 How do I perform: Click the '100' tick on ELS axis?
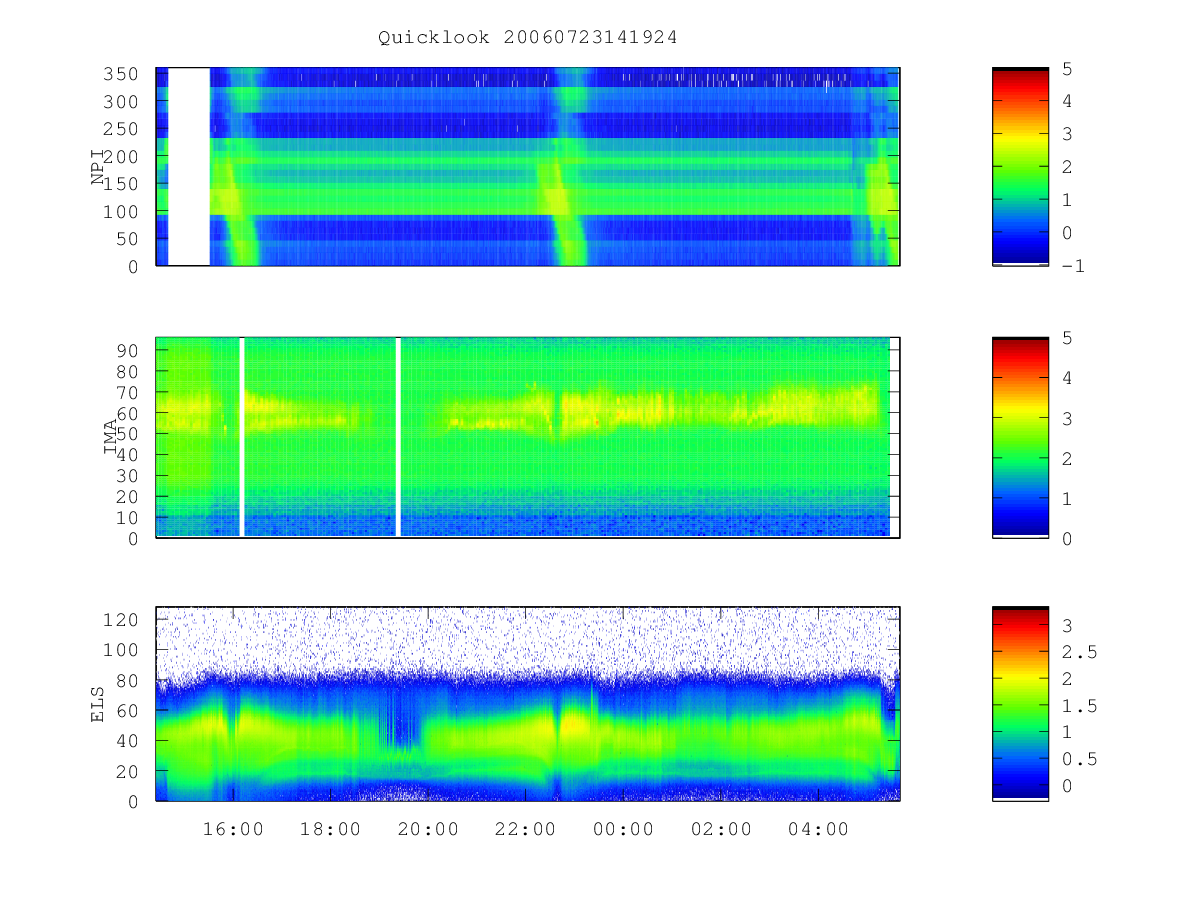point(122,650)
